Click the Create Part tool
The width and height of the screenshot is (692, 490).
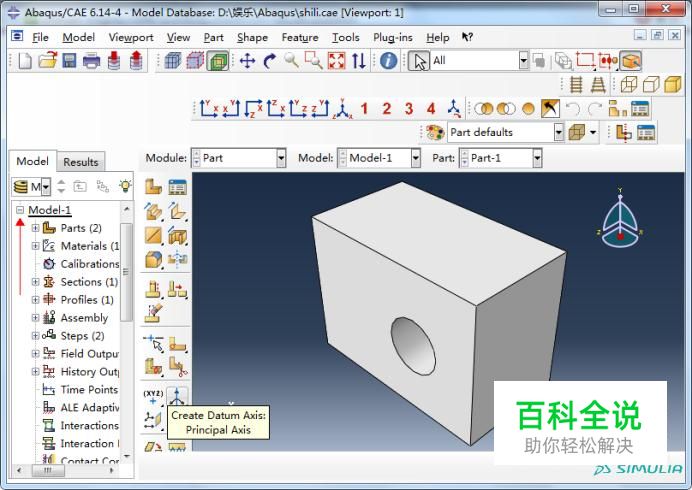coord(153,187)
